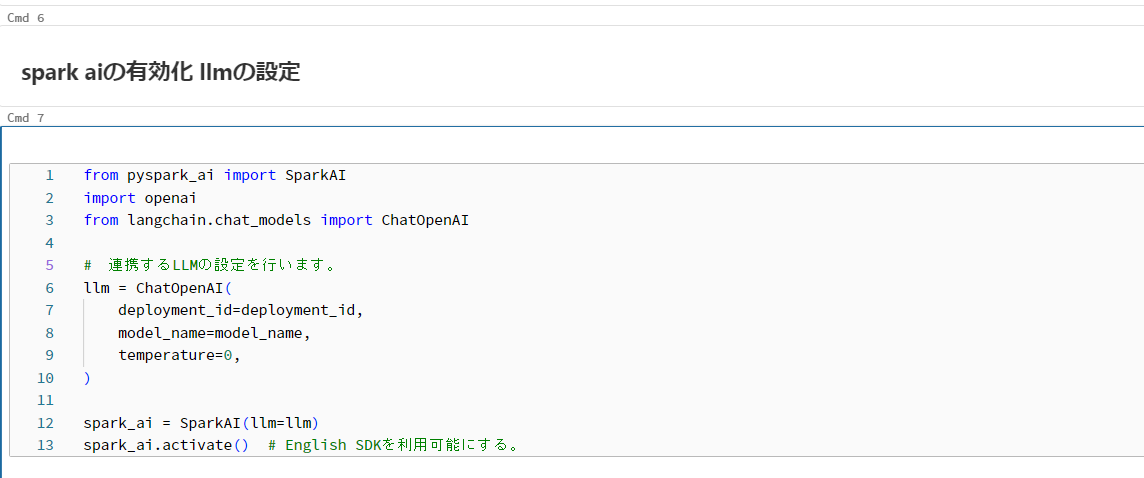The width and height of the screenshot is (1144, 478).
Task: Click line 'llm = ChatOpenAI('
Action: click(x=157, y=288)
